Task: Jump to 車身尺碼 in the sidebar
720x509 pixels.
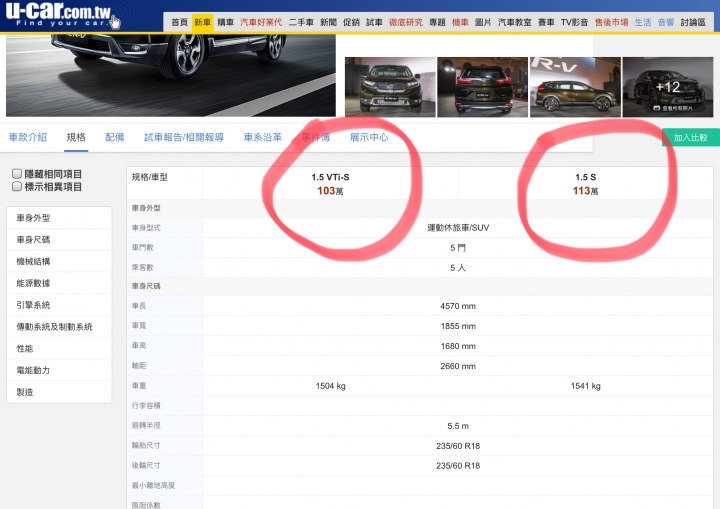Action: pyautogui.click(x=59, y=239)
